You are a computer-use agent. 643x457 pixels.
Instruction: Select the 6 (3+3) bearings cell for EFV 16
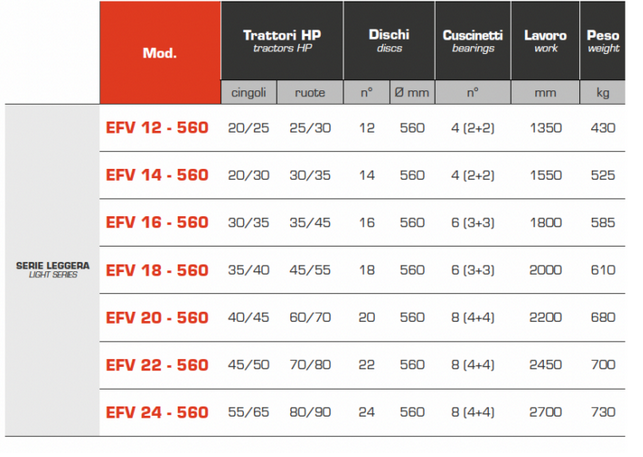[x=472, y=223]
